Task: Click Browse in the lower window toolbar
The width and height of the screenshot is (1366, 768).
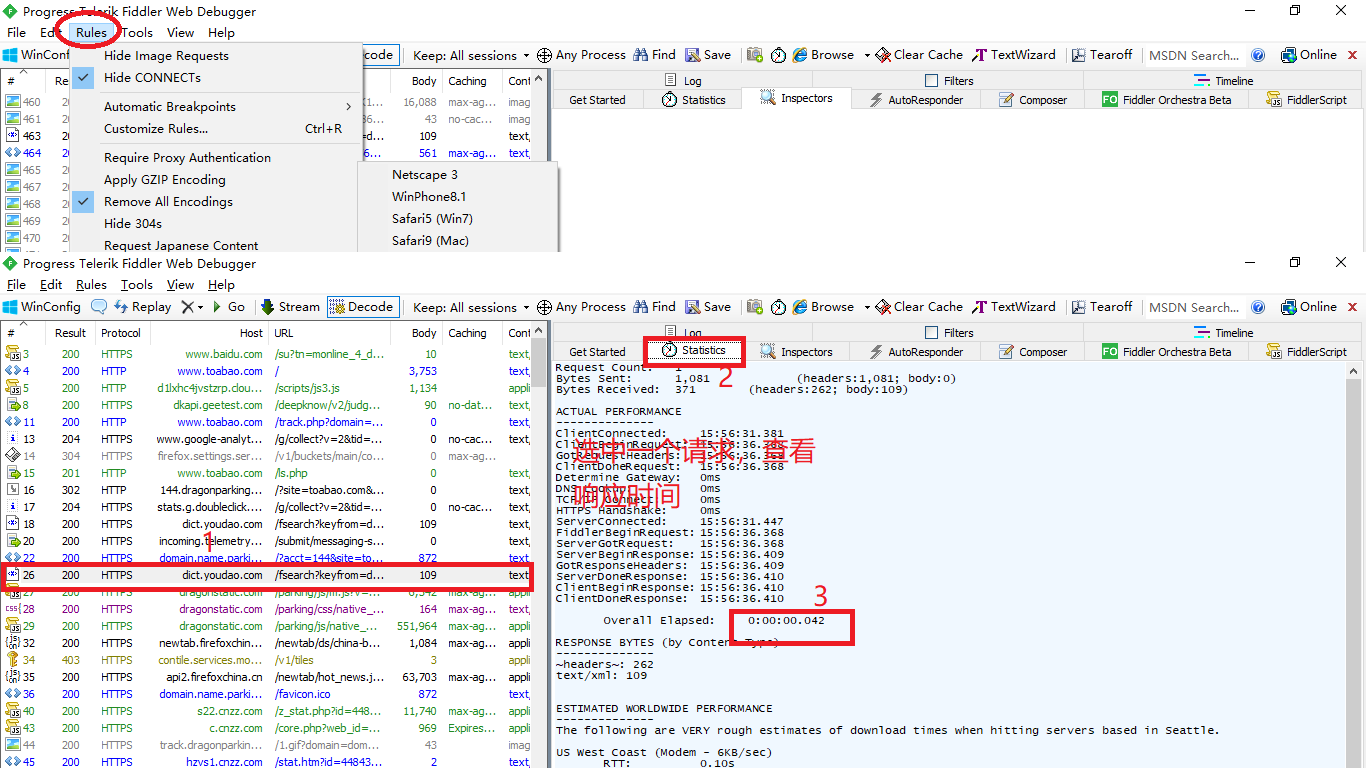Action: [823, 307]
